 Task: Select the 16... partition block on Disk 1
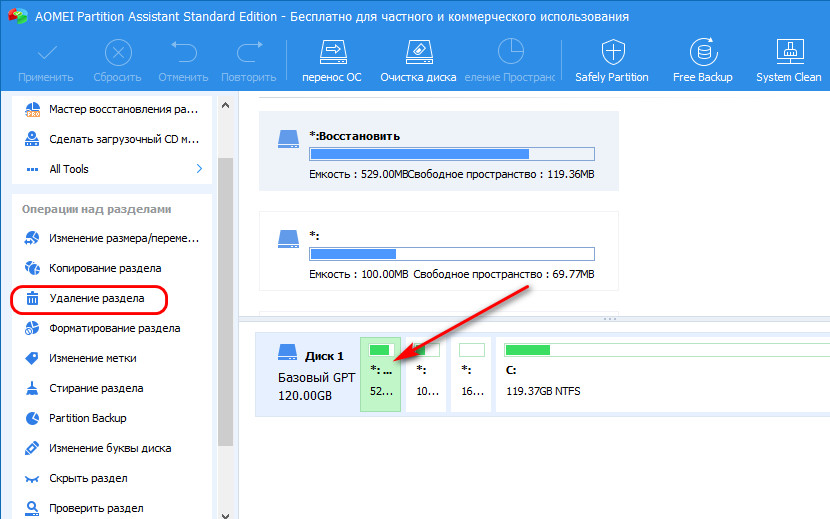pyautogui.click(x=471, y=374)
